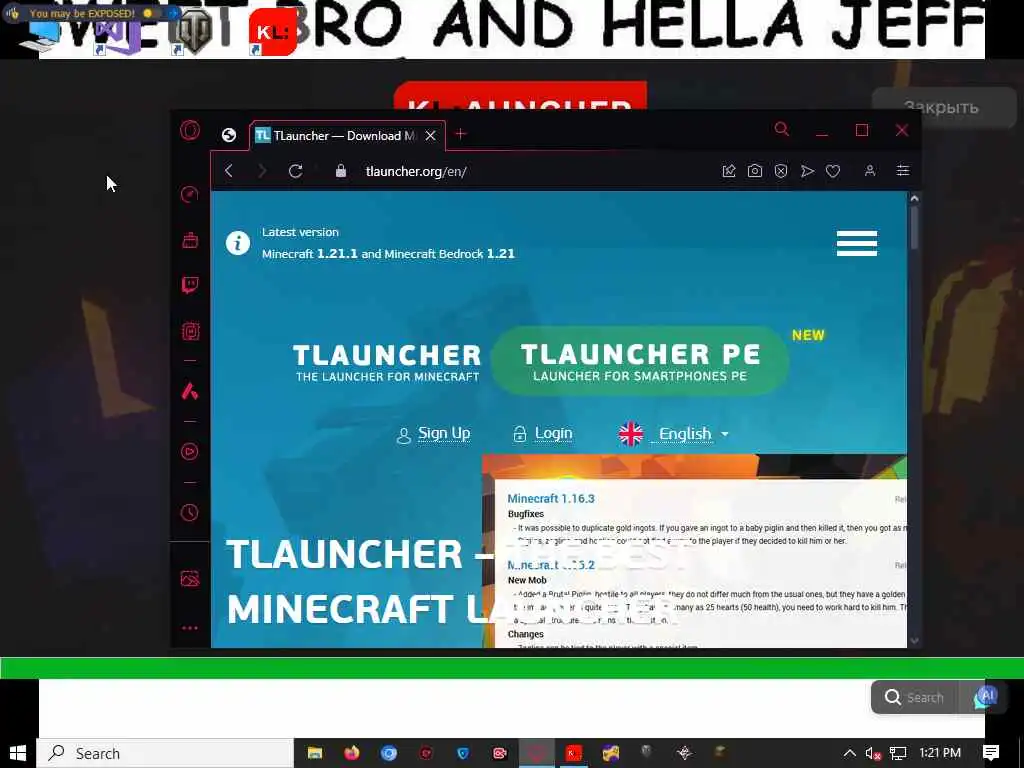This screenshot has height=768, width=1024.
Task: Open the GX Cleaner icon in sidebar
Action: [x=190, y=240]
